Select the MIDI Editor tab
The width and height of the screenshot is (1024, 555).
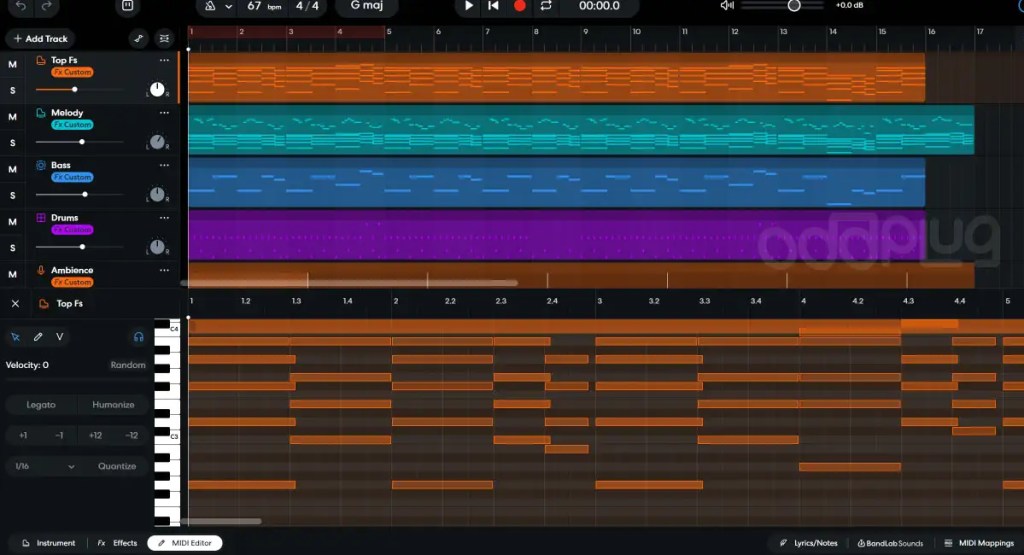pyautogui.click(x=185, y=543)
